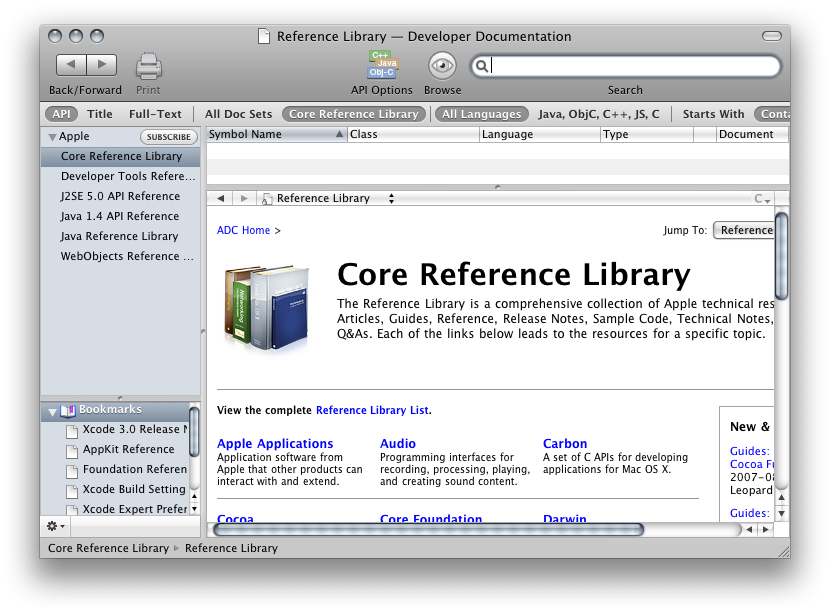Toggle toolbar with the pill button in title bar
This screenshot has height=613, width=830.
pos(771,36)
